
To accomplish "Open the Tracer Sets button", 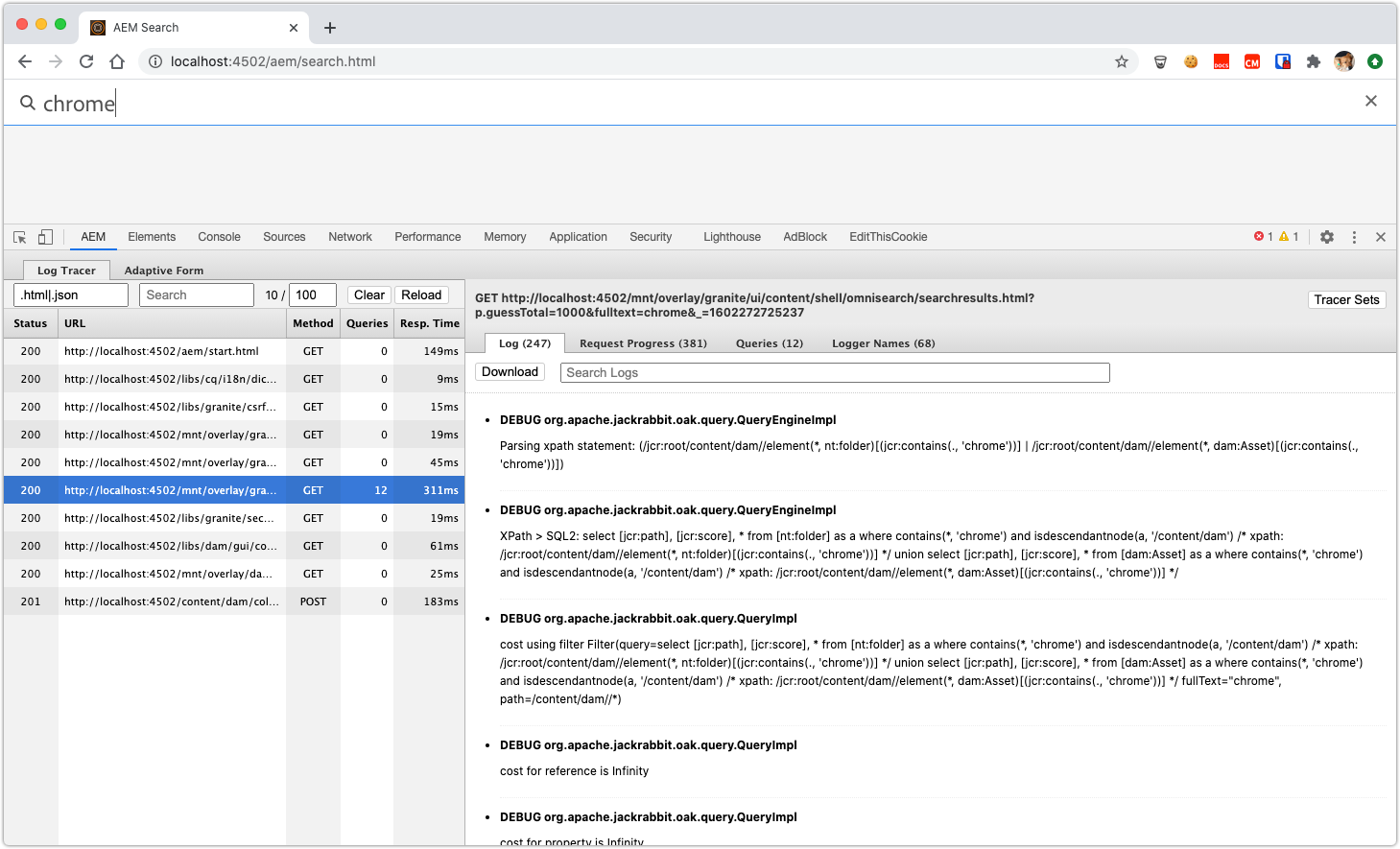I will (1346, 300).
